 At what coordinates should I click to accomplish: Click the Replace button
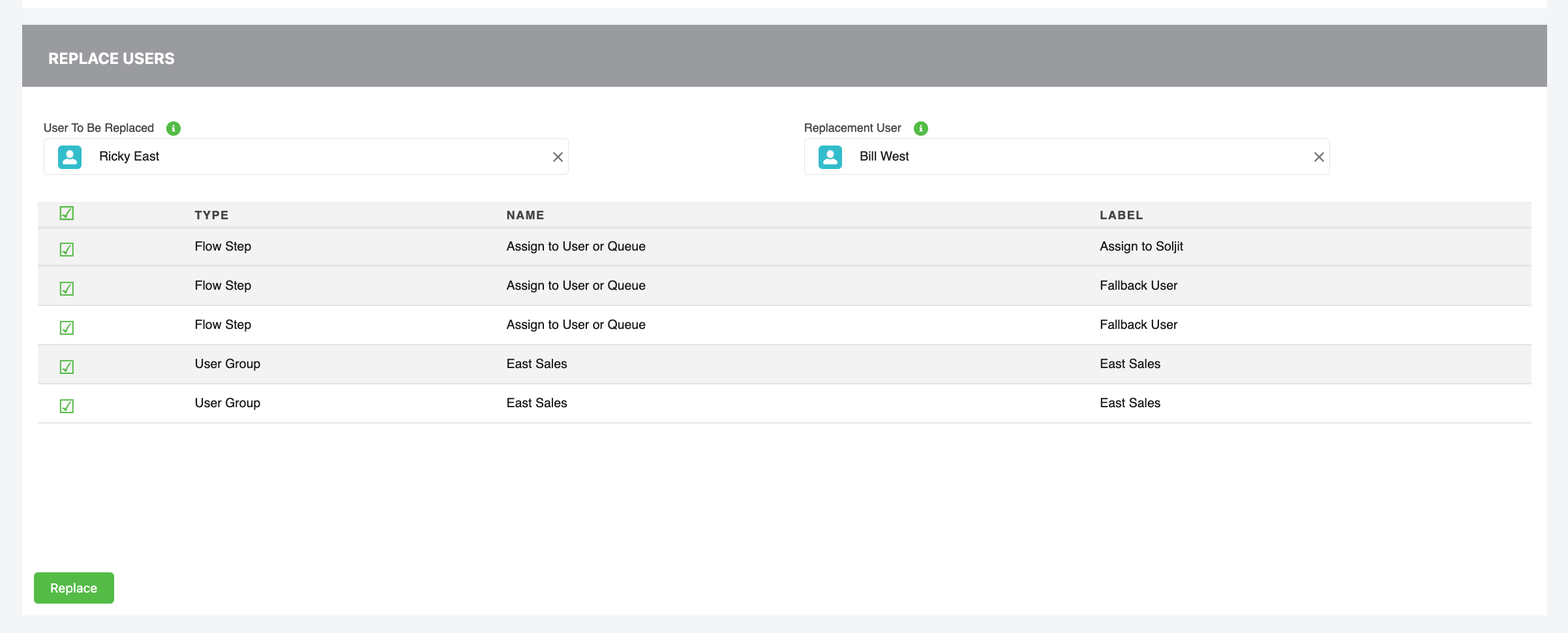74,588
